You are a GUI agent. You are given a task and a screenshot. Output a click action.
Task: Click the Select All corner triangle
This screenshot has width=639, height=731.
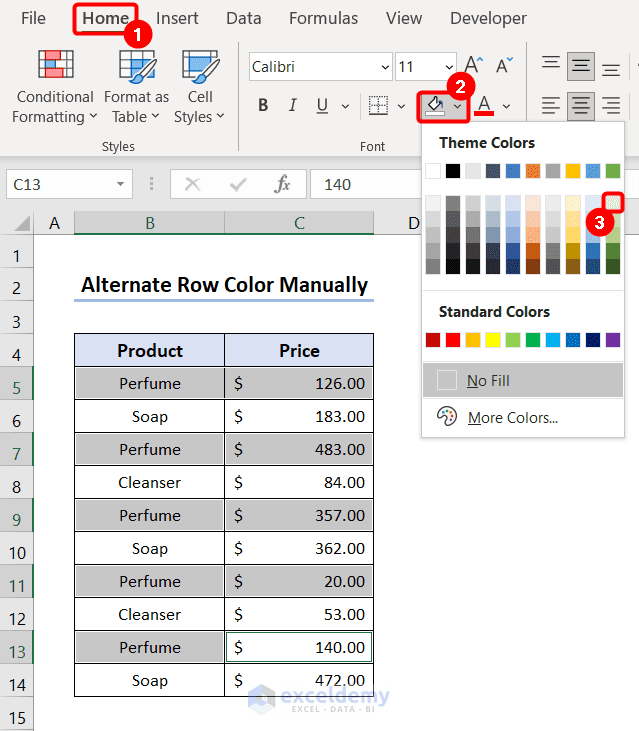point(21,223)
